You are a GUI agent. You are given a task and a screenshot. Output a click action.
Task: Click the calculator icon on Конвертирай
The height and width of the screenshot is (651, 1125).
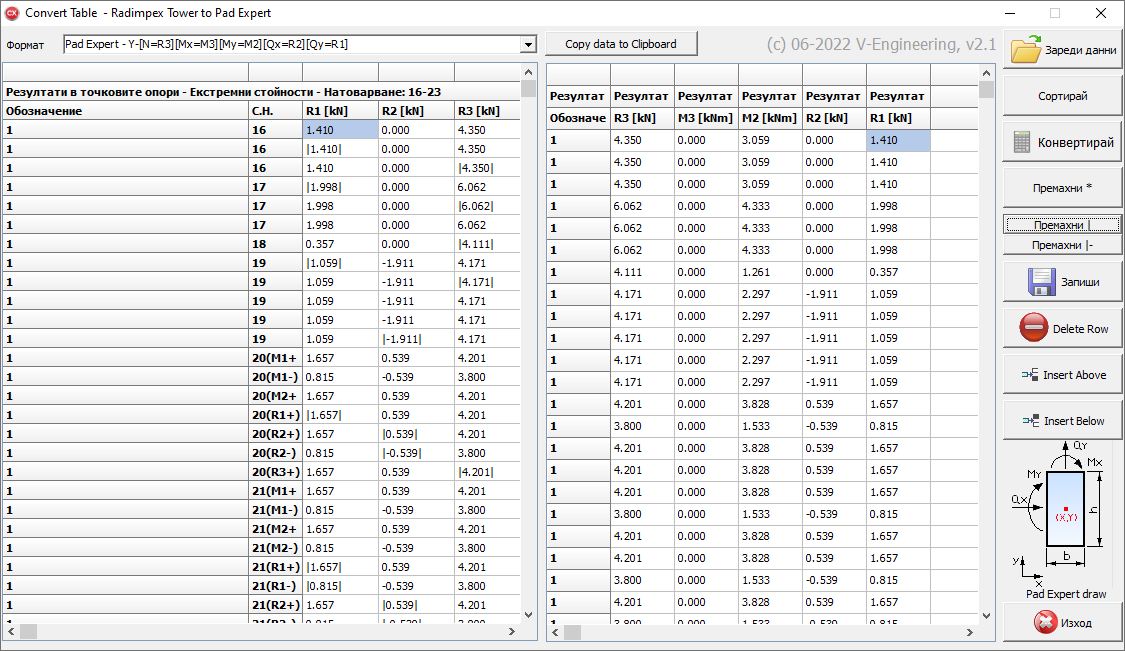(x=1021, y=142)
